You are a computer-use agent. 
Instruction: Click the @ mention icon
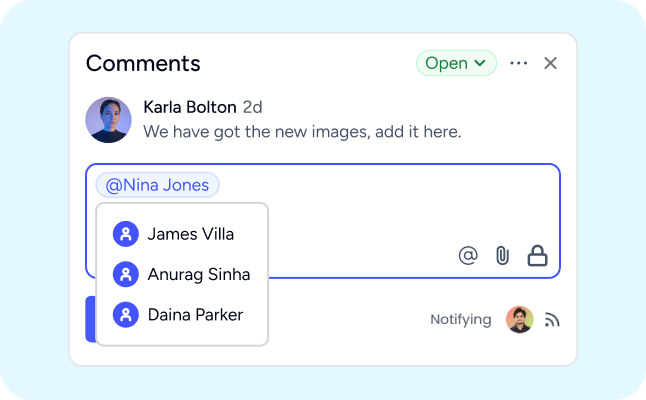tap(468, 256)
